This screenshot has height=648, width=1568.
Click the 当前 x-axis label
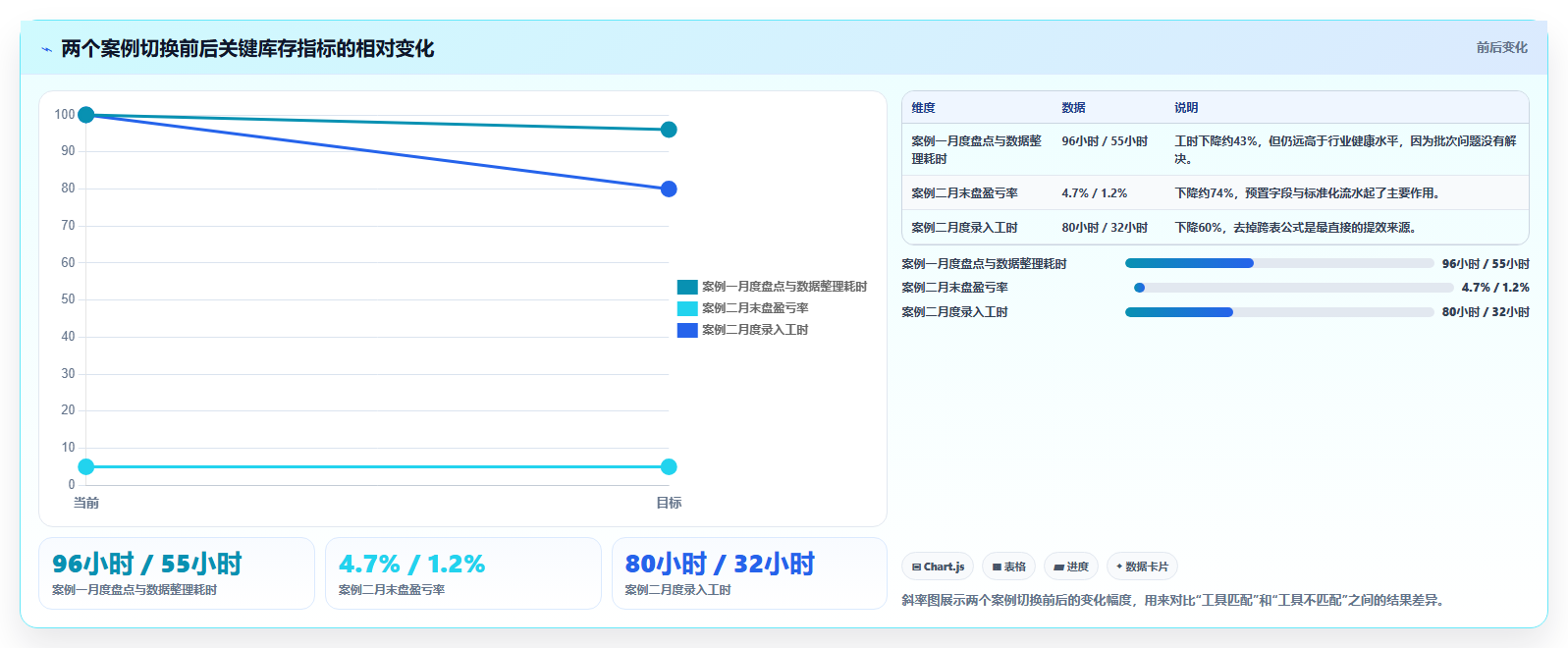click(x=86, y=503)
